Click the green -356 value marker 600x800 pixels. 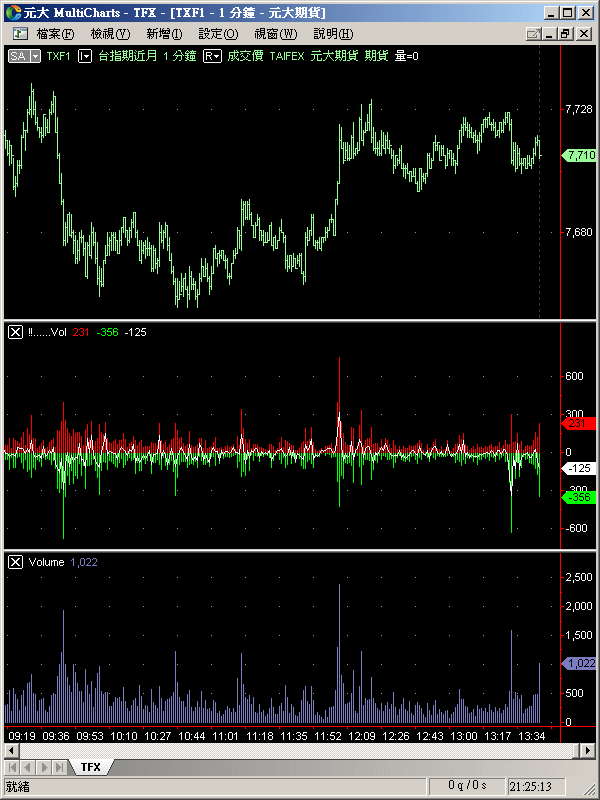[579, 497]
